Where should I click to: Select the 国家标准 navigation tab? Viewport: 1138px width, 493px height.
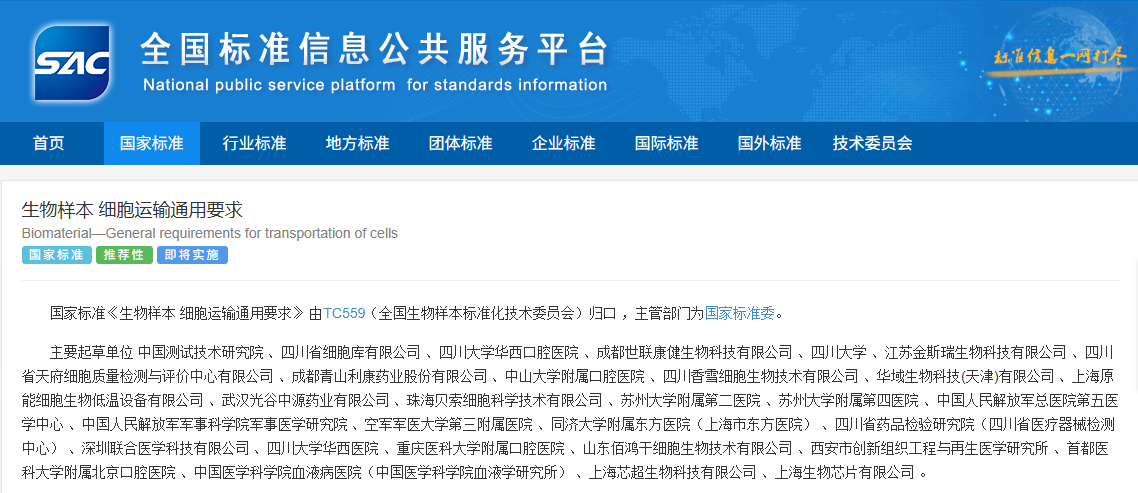151,143
